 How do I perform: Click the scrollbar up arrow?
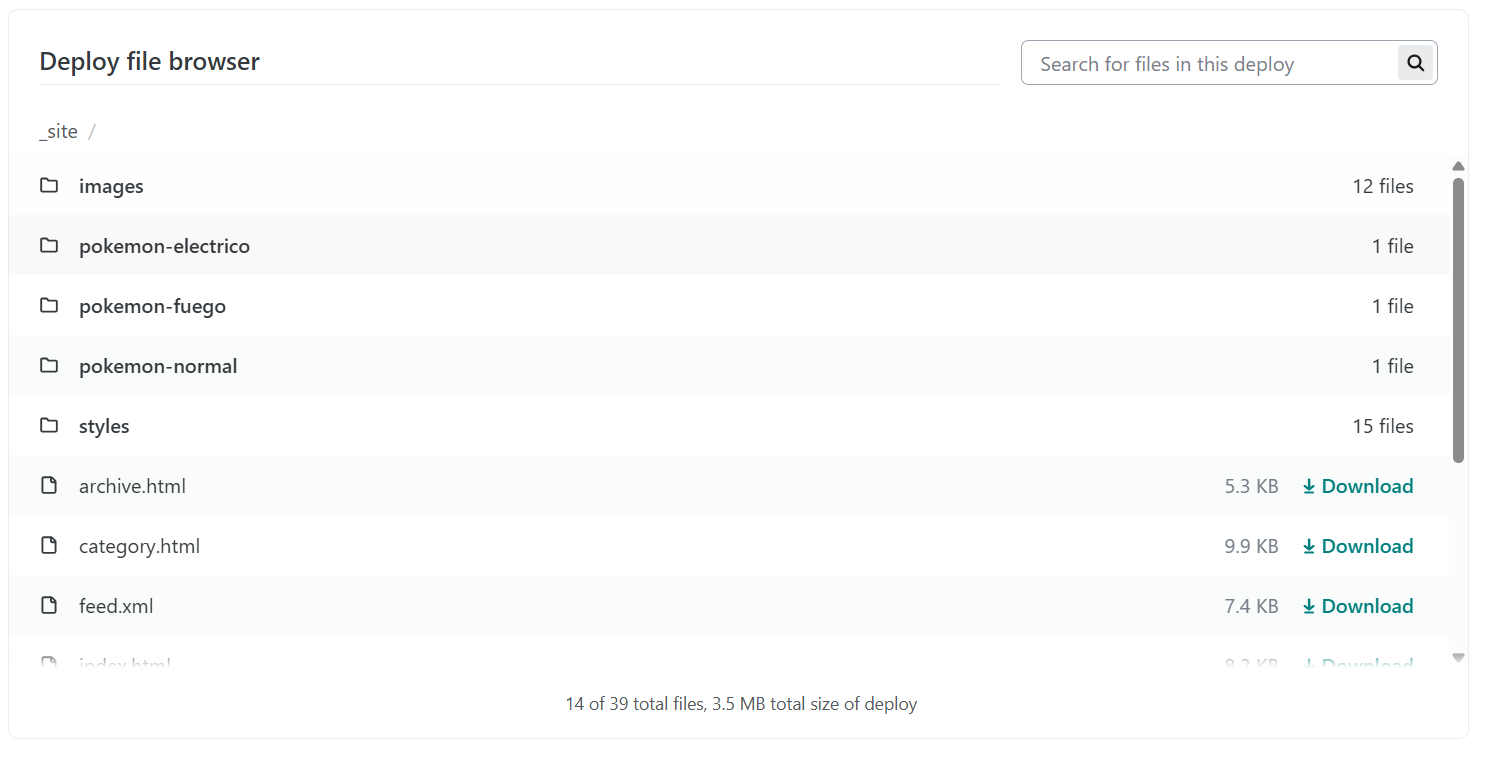pyautogui.click(x=1458, y=166)
